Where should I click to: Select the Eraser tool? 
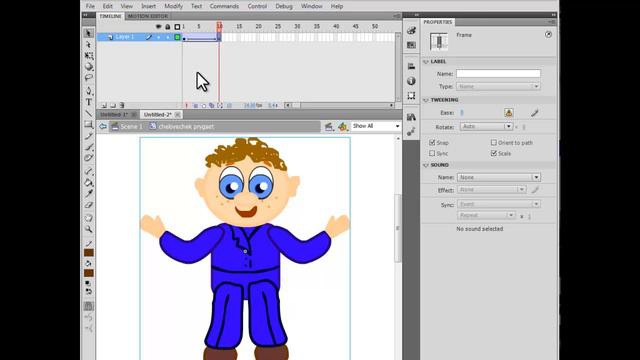pos(89,205)
